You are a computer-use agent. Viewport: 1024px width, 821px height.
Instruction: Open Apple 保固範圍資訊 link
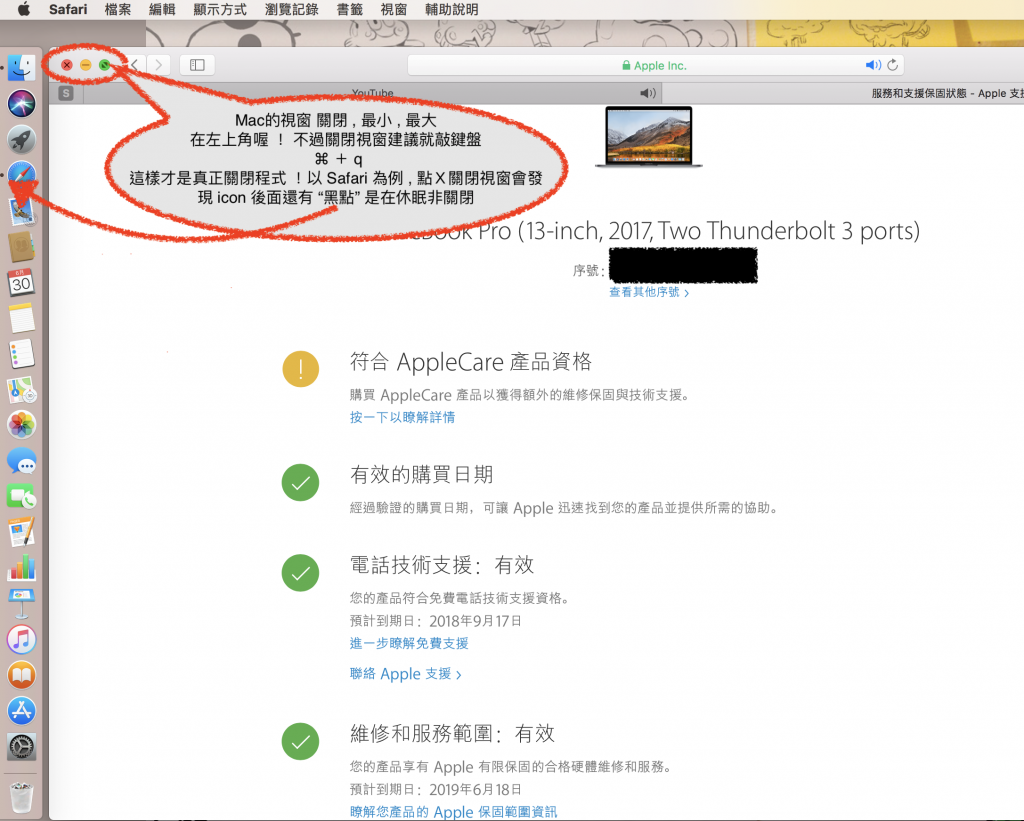pos(453,812)
